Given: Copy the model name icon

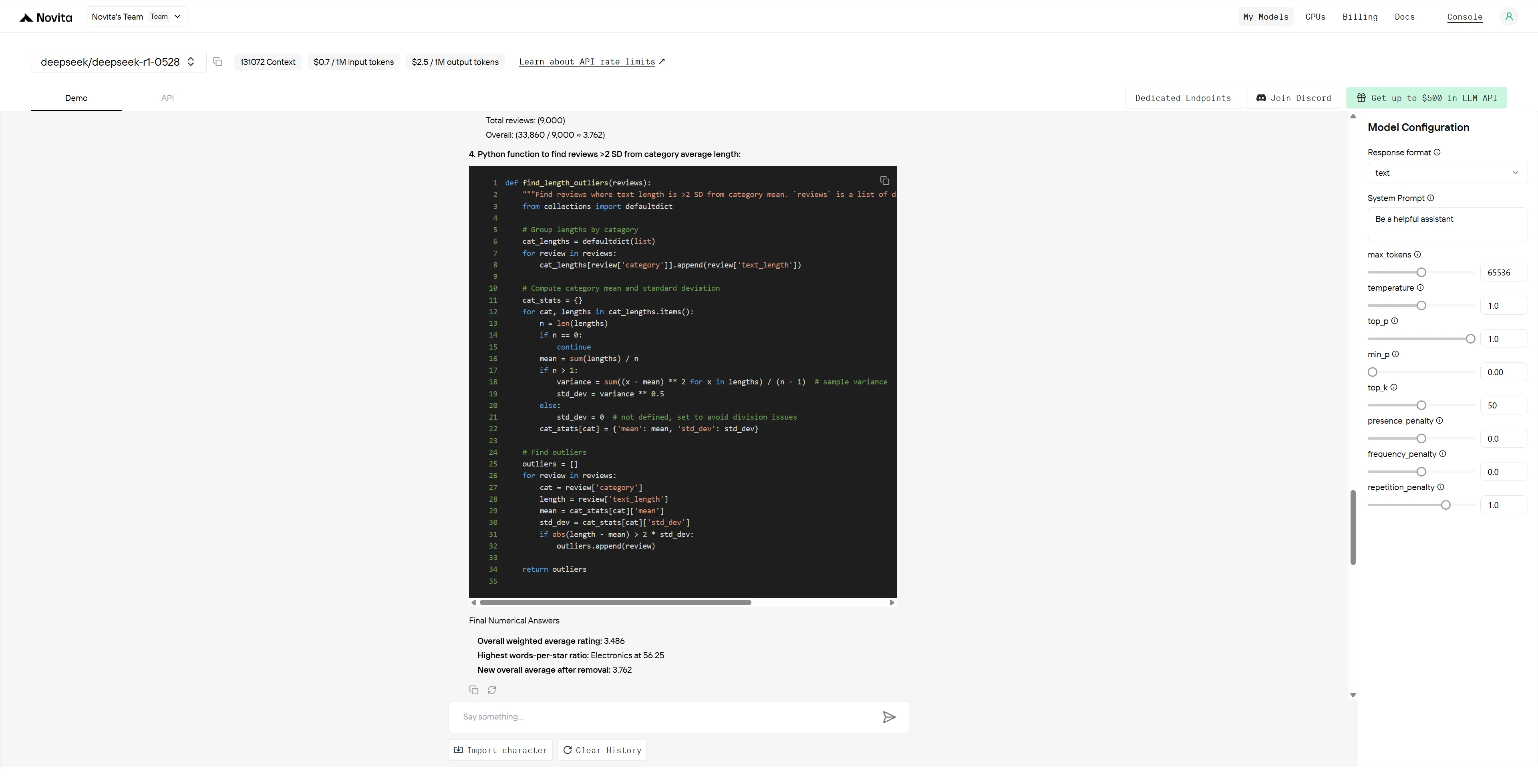Looking at the screenshot, I should 218,62.
